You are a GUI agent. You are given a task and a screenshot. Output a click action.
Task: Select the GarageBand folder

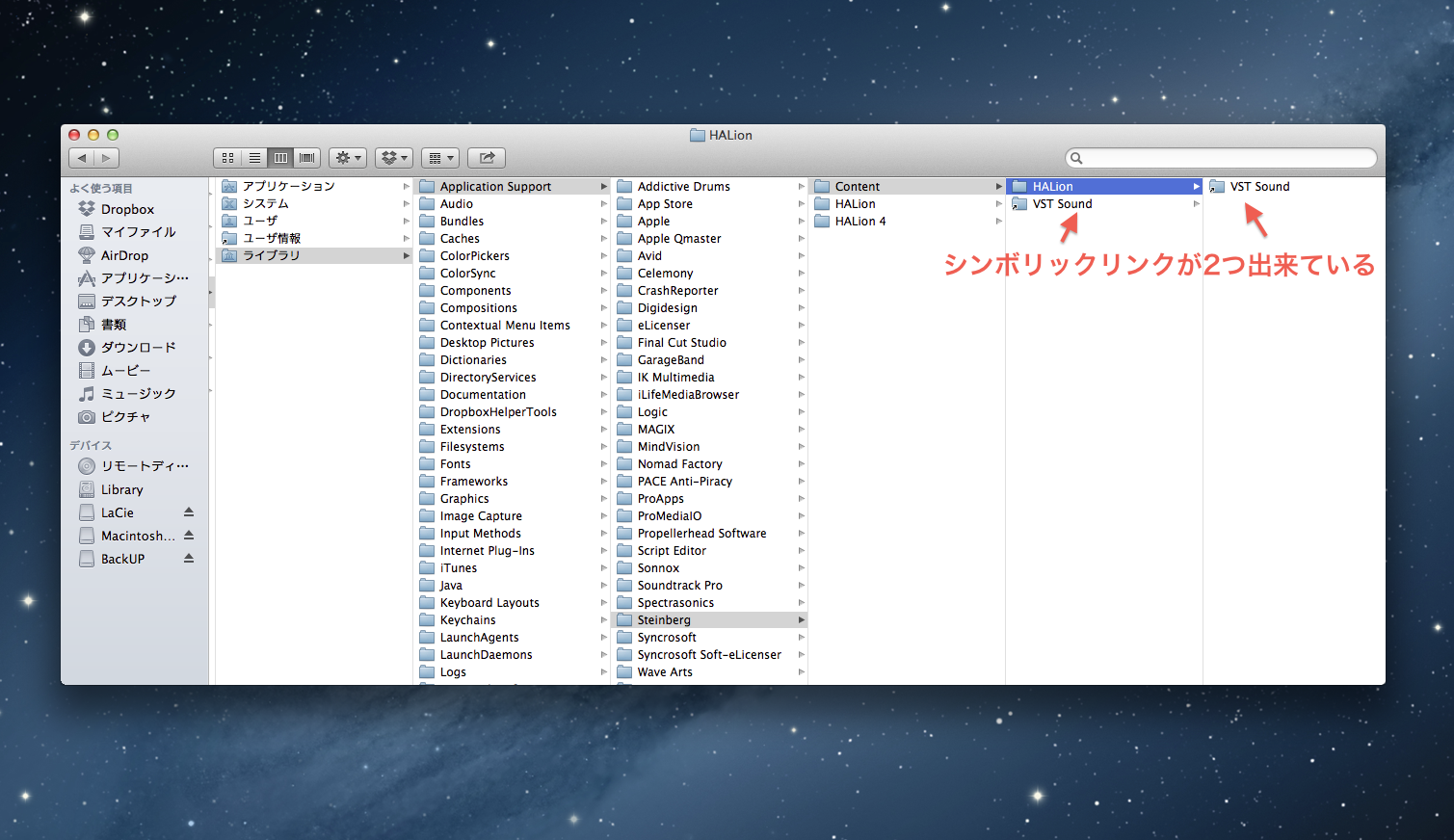pyautogui.click(x=709, y=359)
